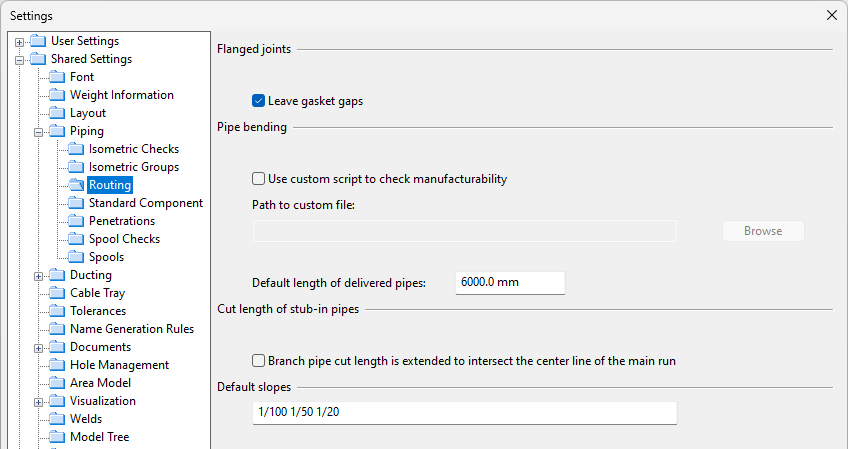Click the Penetrations folder icon

coord(76,221)
